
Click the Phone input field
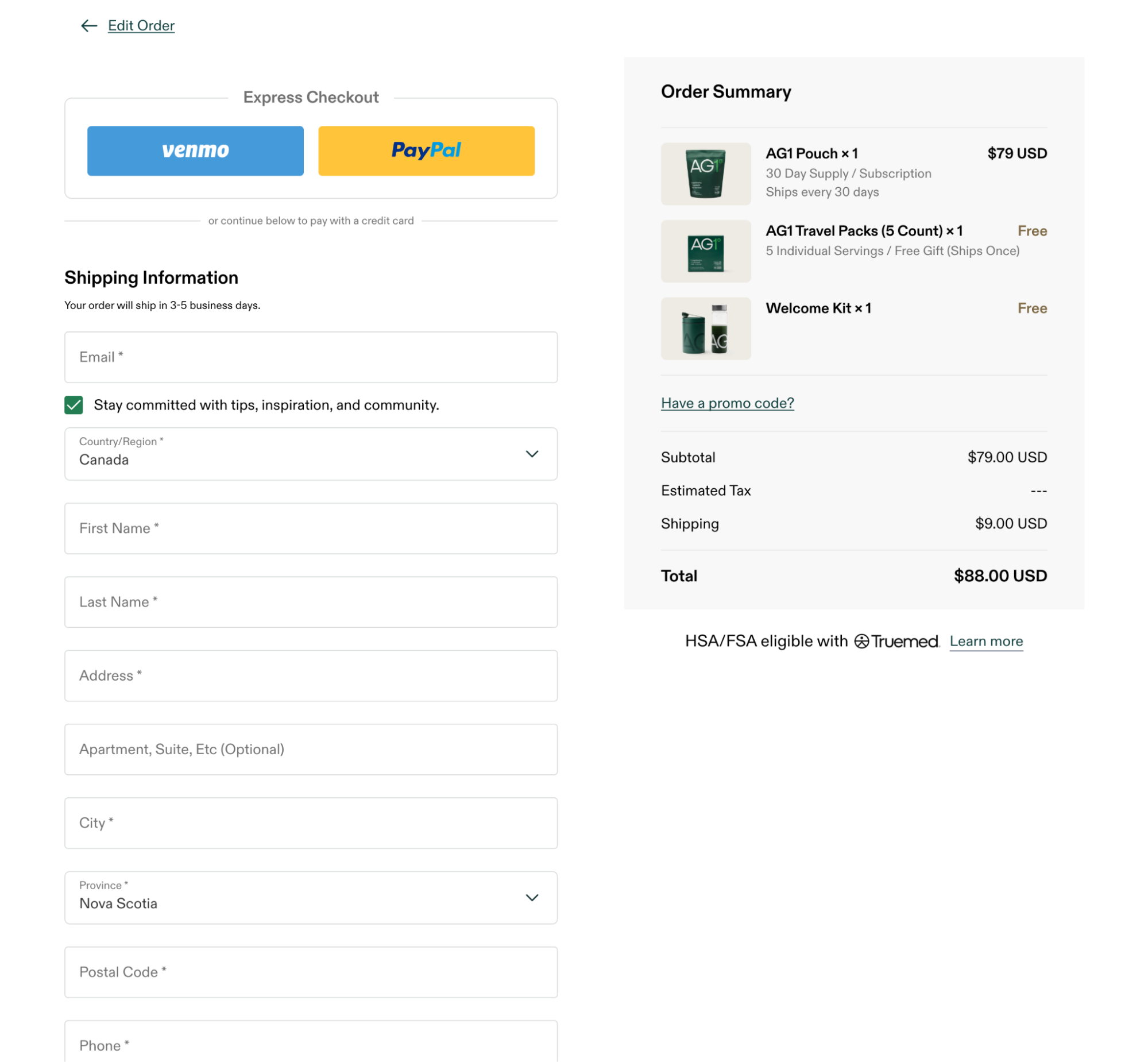[311, 1041]
